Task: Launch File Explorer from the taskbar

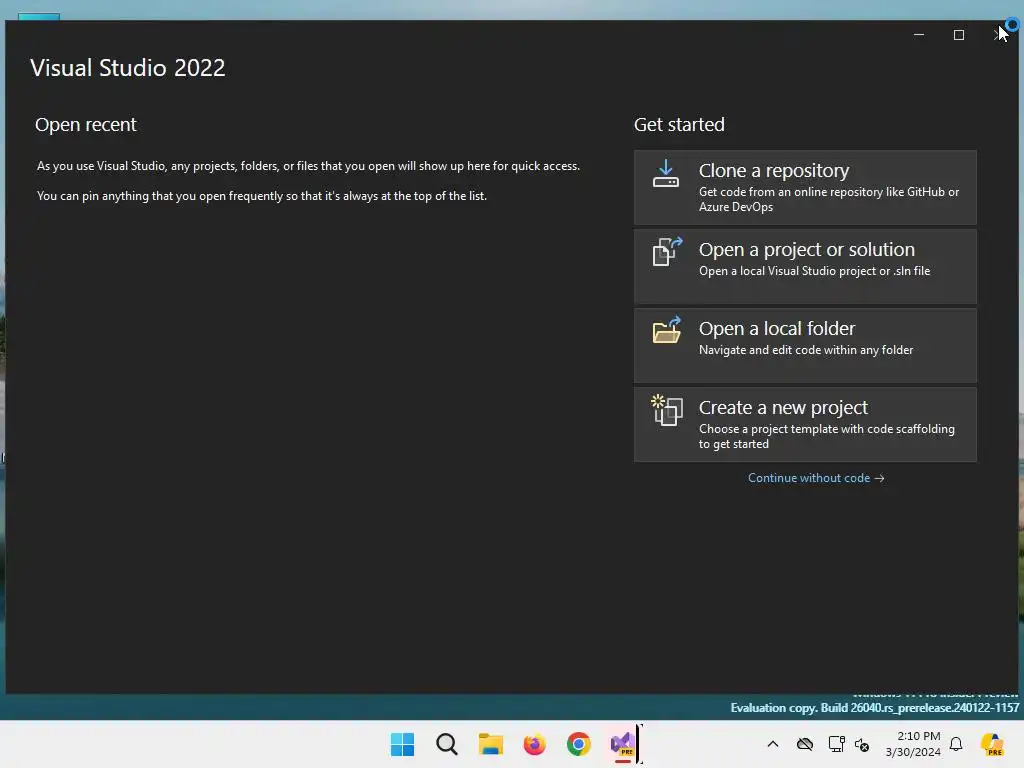Action: click(490, 744)
